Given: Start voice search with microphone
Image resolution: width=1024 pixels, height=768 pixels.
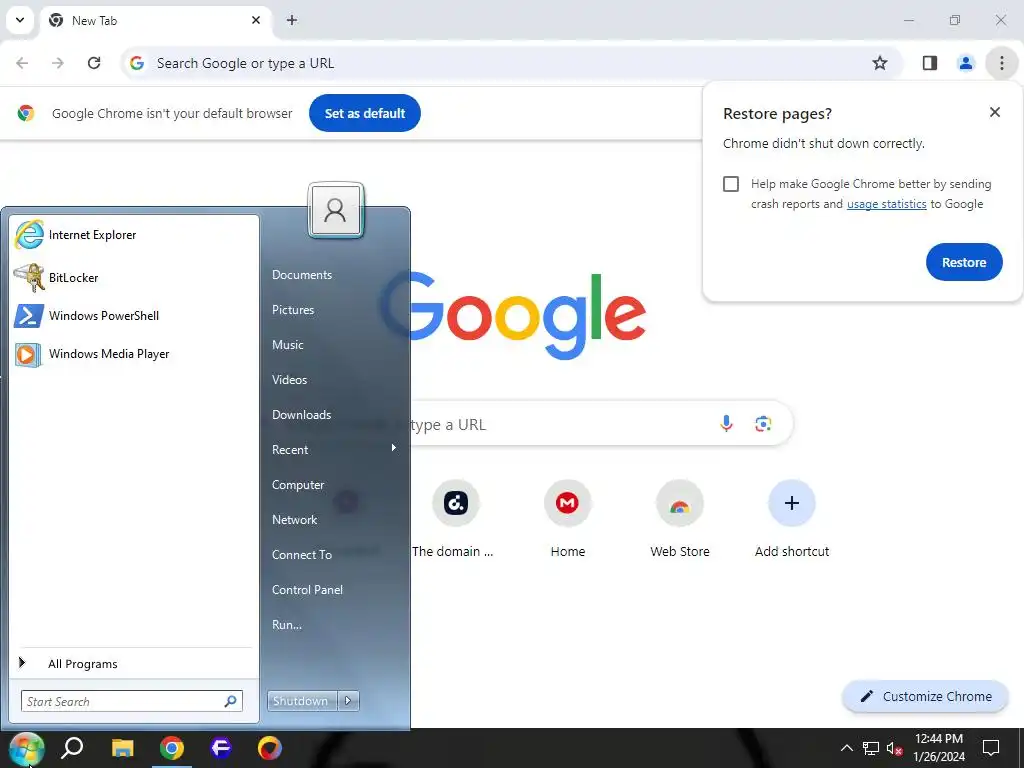Looking at the screenshot, I should click(726, 424).
